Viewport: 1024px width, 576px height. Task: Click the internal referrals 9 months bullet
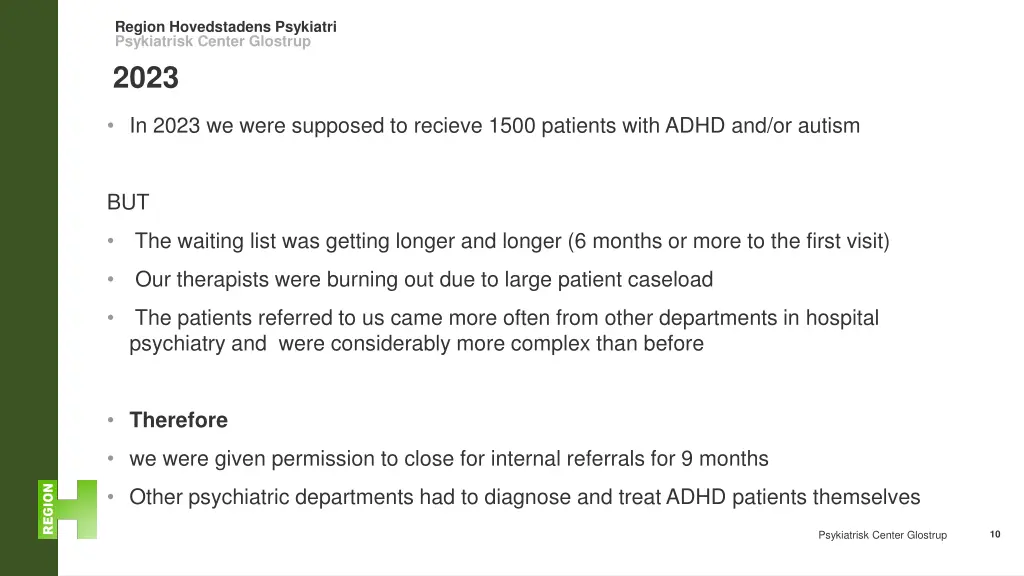[x=449, y=458]
